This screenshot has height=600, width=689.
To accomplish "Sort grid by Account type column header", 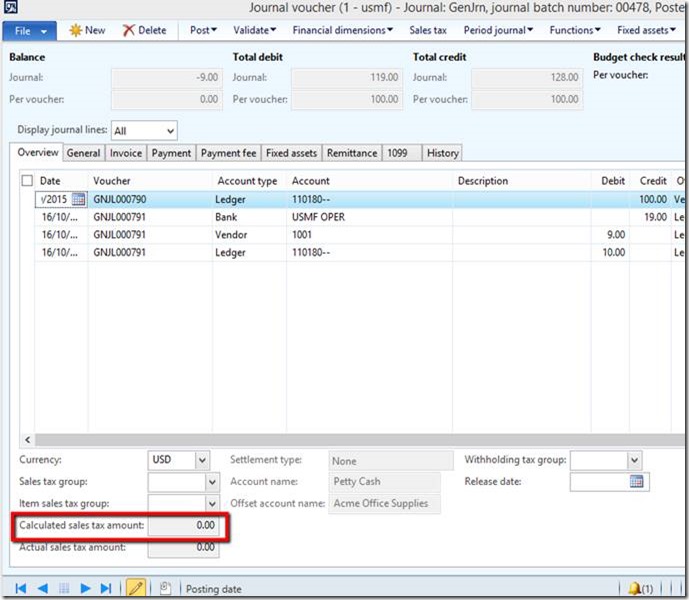I will (x=247, y=181).
